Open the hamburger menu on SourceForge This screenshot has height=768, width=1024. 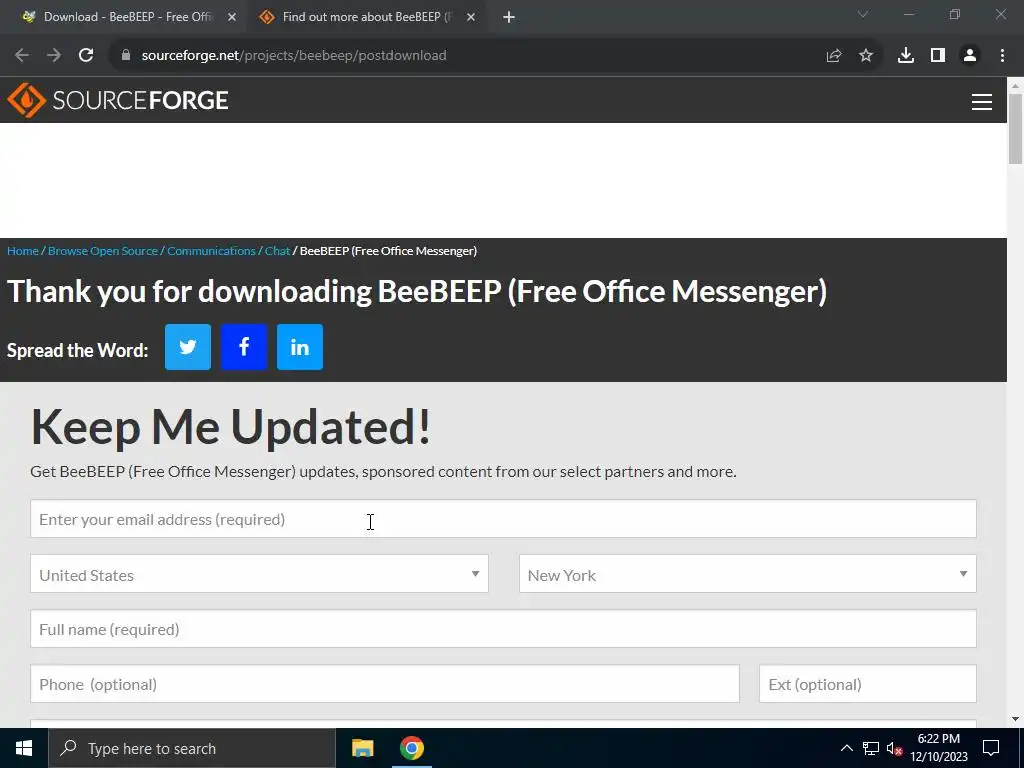pyautogui.click(x=982, y=101)
